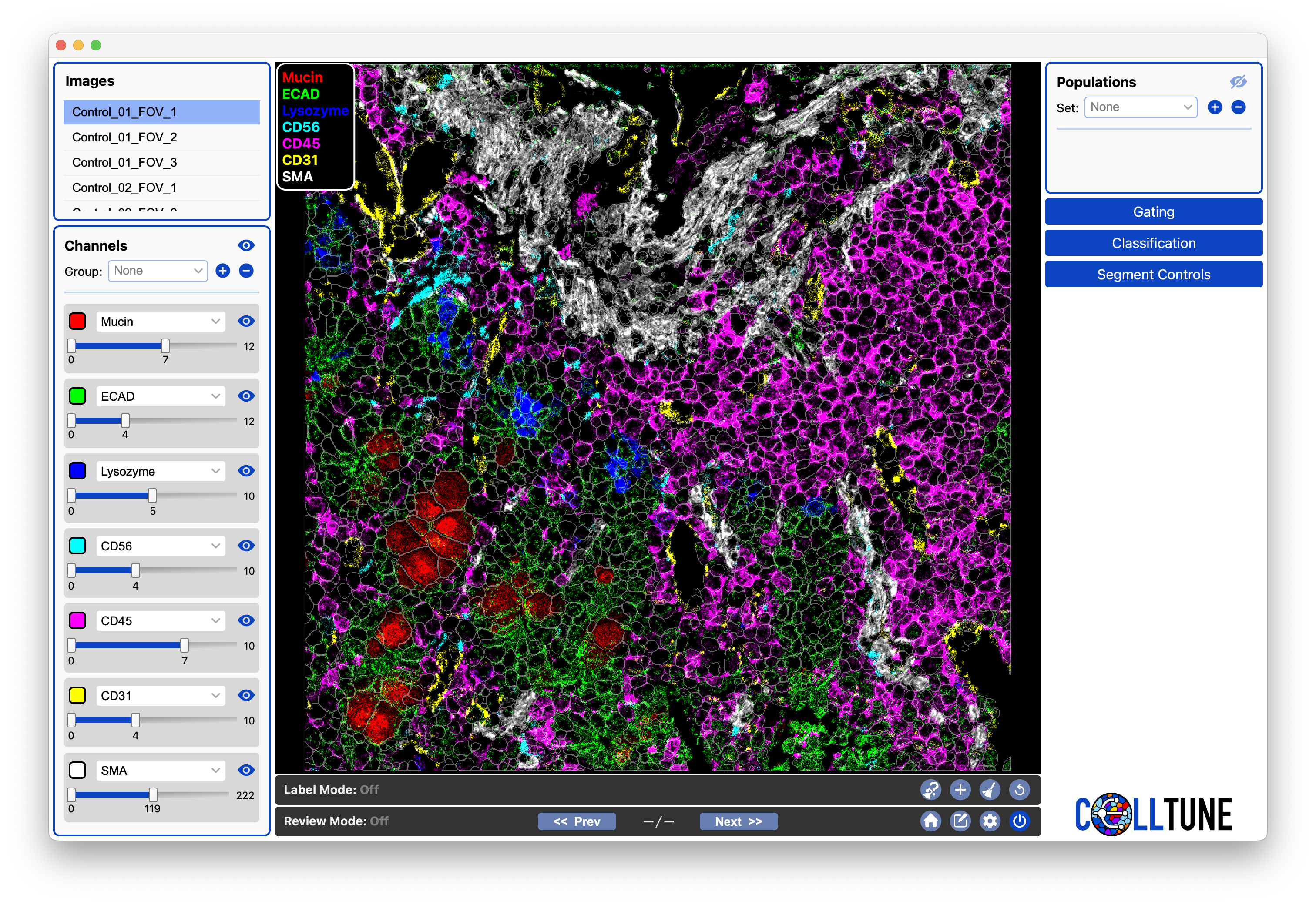Open the channel Group dropdown

[x=158, y=271]
